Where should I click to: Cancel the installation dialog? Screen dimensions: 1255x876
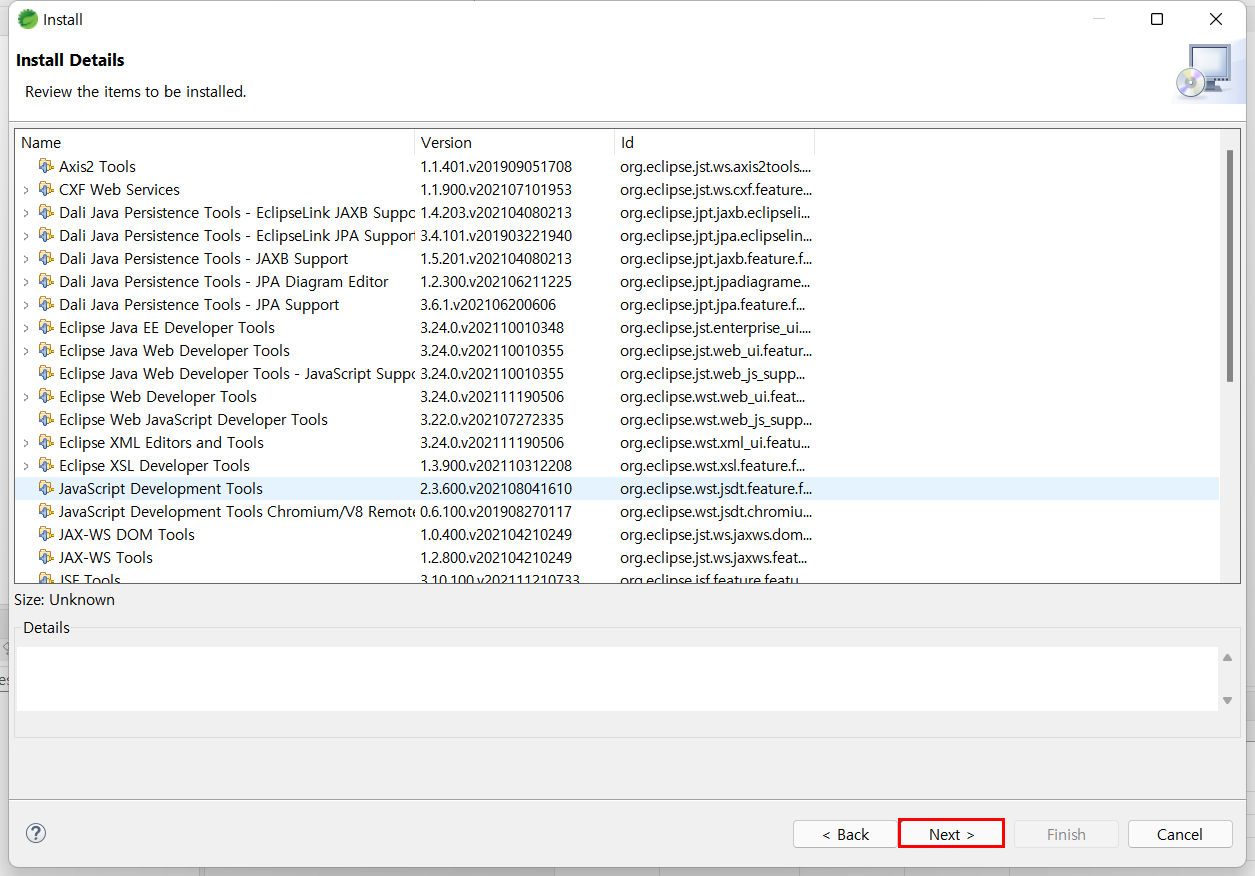point(1180,834)
